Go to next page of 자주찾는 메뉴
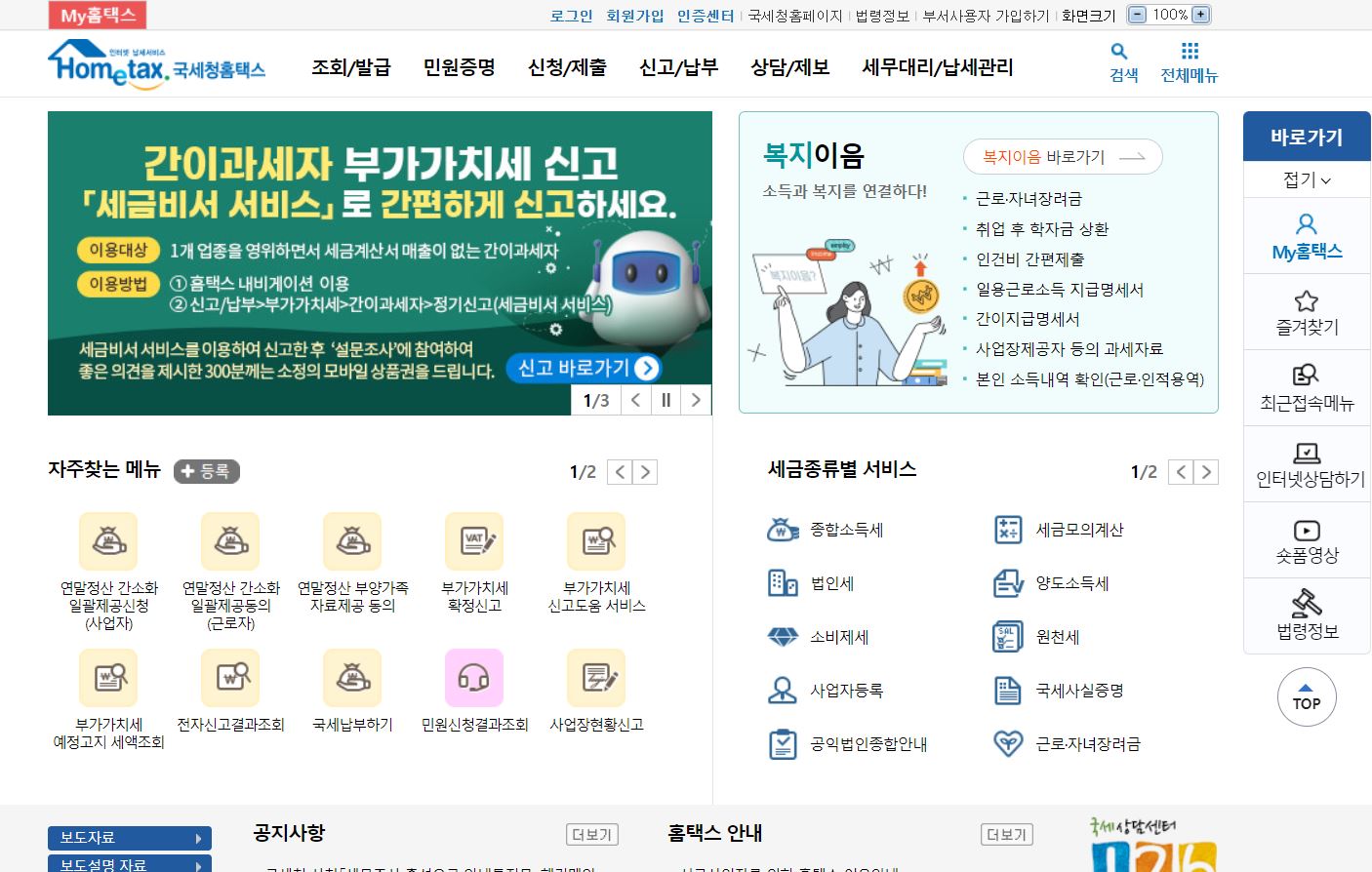Screen dimensions: 1372x872 (x=645, y=472)
